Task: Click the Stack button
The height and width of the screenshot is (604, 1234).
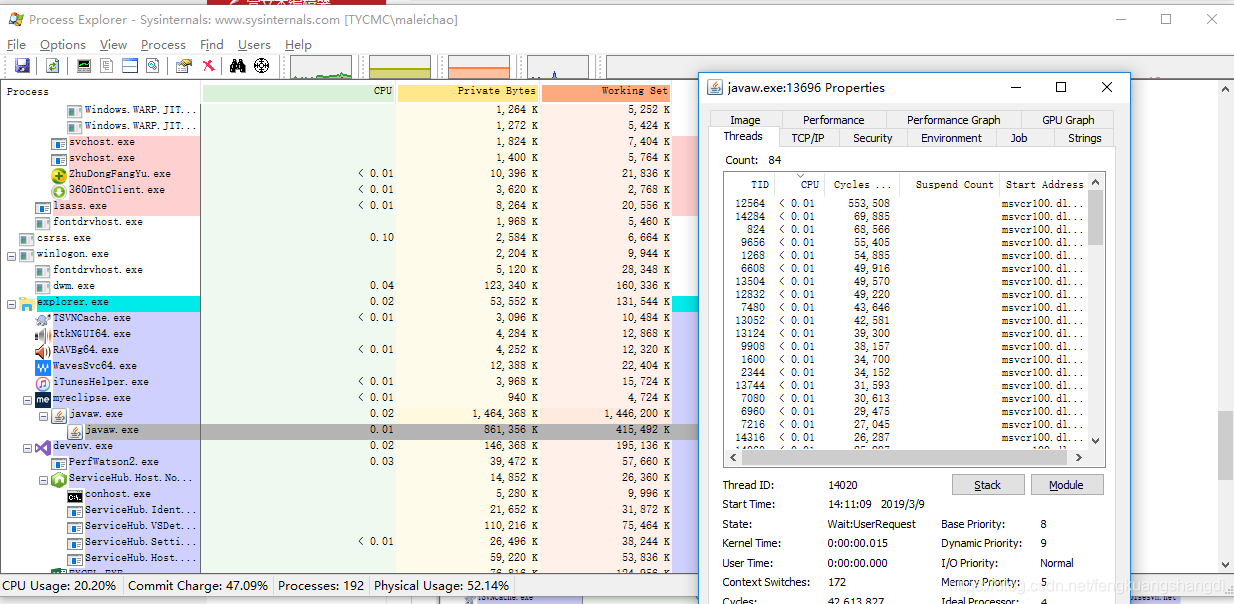Action: click(x=987, y=485)
